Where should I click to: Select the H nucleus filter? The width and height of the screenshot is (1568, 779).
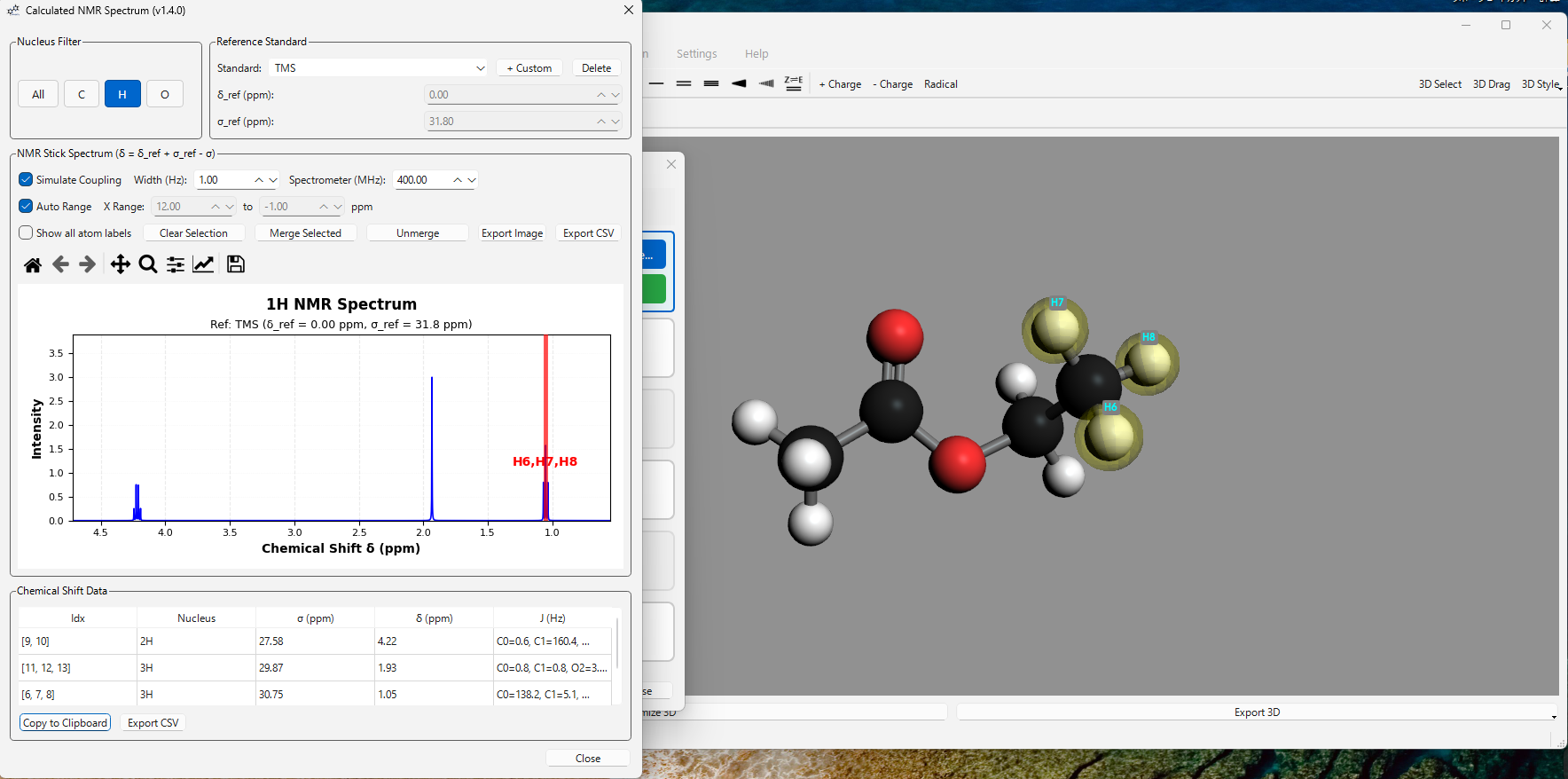coord(122,94)
